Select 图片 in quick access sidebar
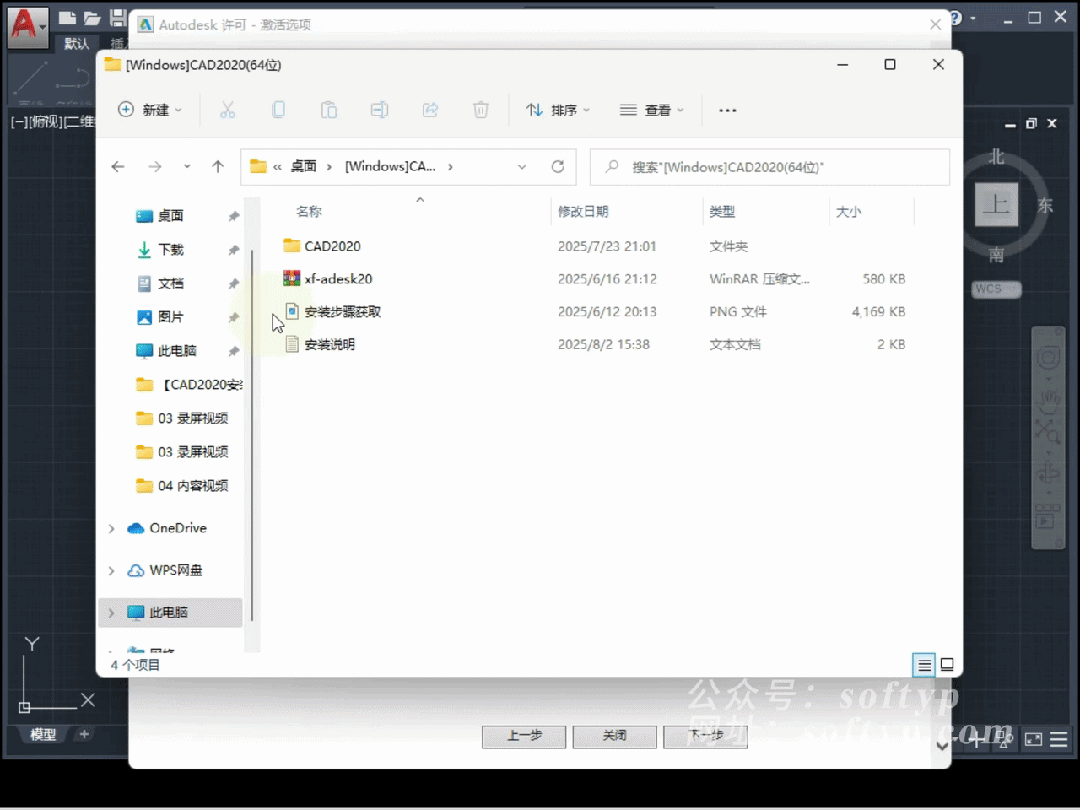1080x810 pixels. point(170,317)
